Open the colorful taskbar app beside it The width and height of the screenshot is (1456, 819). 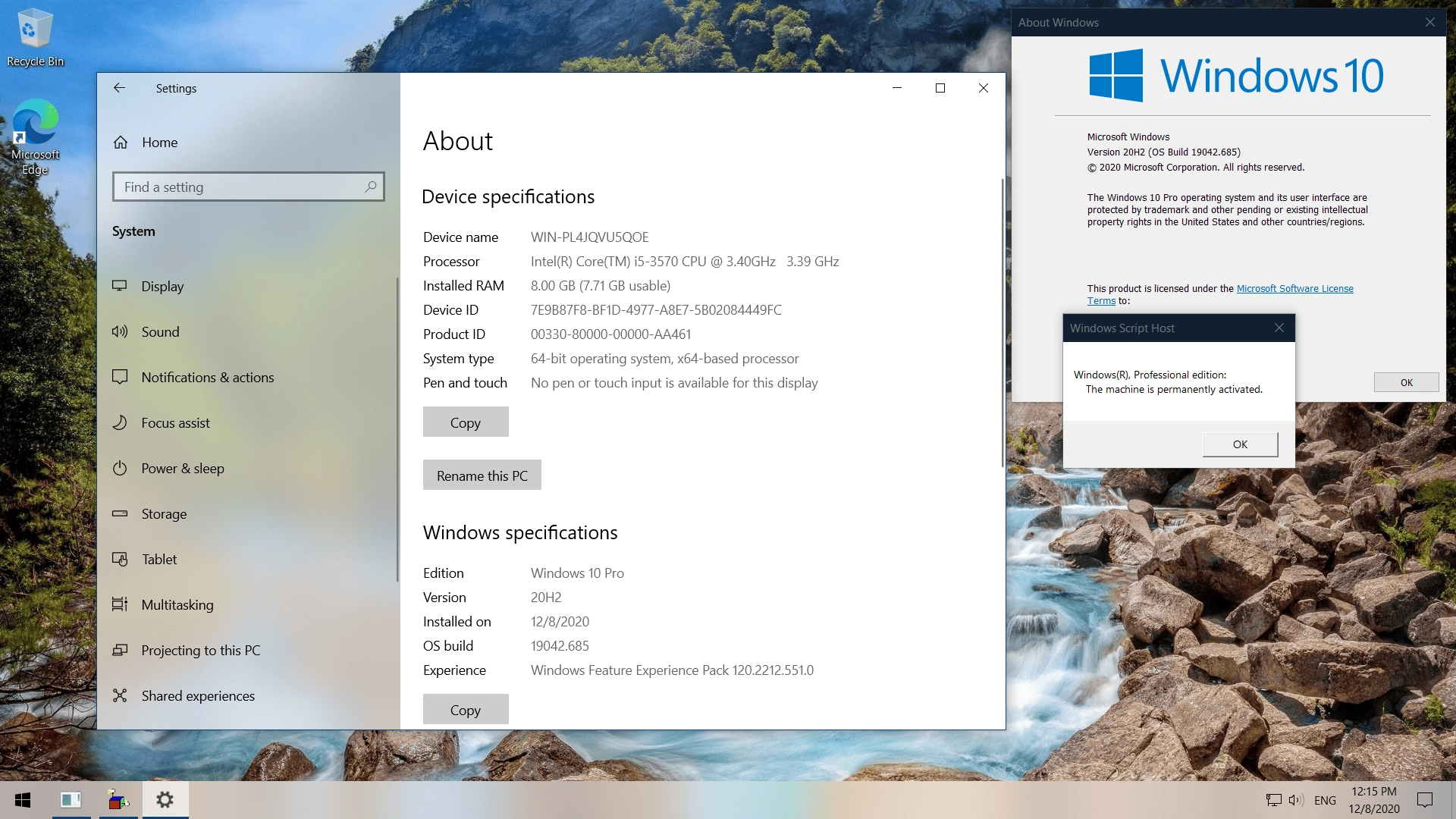pyautogui.click(x=118, y=800)
